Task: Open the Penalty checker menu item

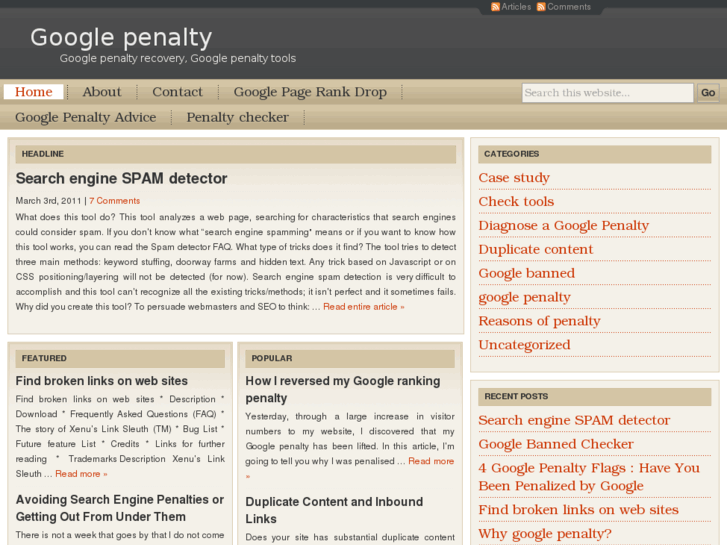Action: [237, 117]
